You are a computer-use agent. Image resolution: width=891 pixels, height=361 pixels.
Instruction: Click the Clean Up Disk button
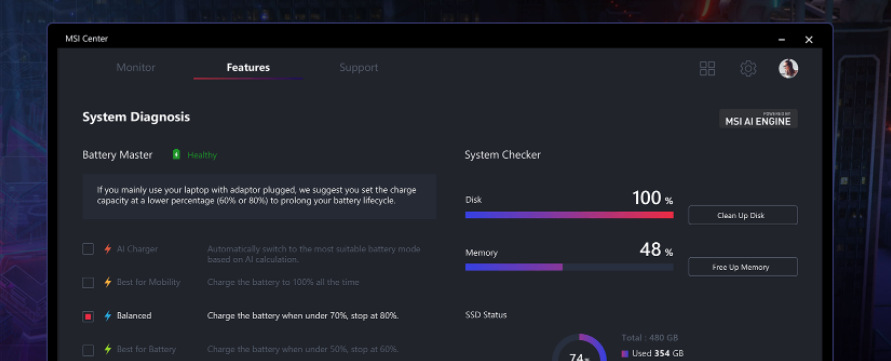[743, 215]
